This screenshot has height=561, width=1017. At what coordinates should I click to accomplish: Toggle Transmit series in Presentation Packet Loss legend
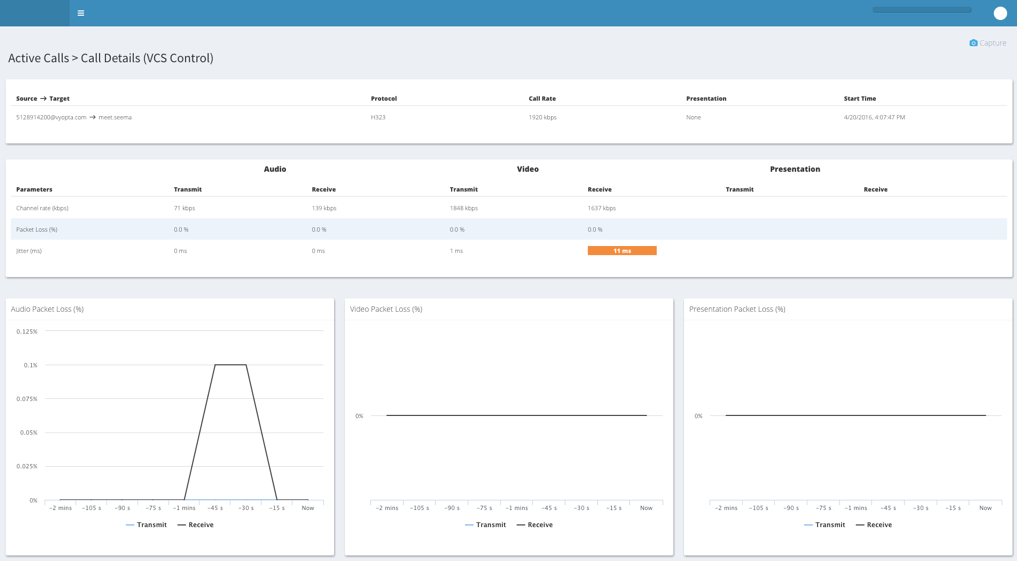point(824,525)
